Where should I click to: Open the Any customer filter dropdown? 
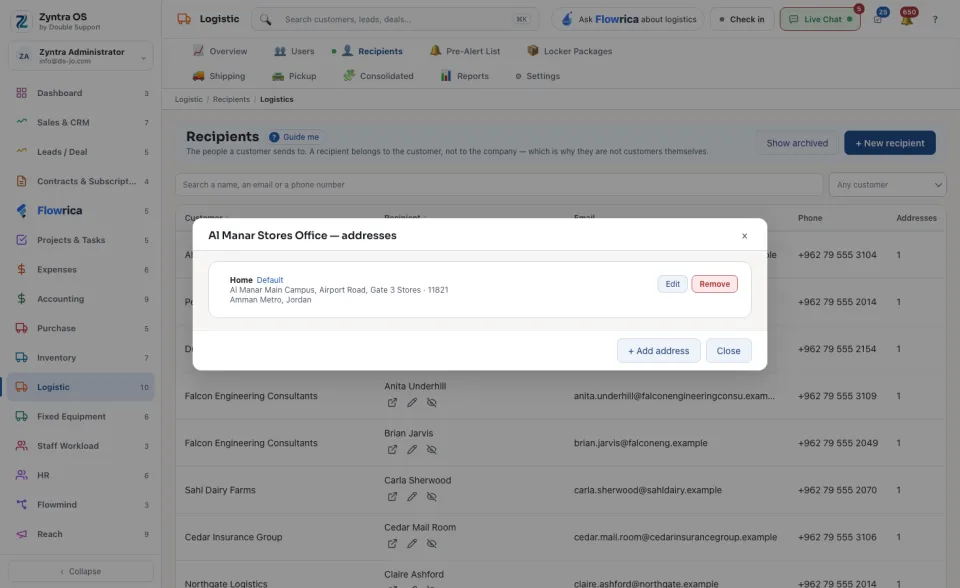click(x=887, y=185)
